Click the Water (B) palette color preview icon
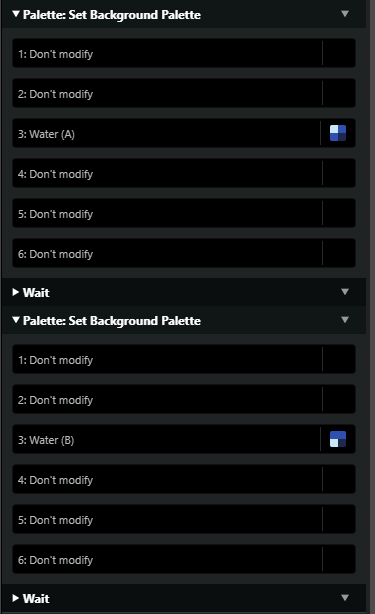The width and height of the screenshot is (375, 614). 337,439
